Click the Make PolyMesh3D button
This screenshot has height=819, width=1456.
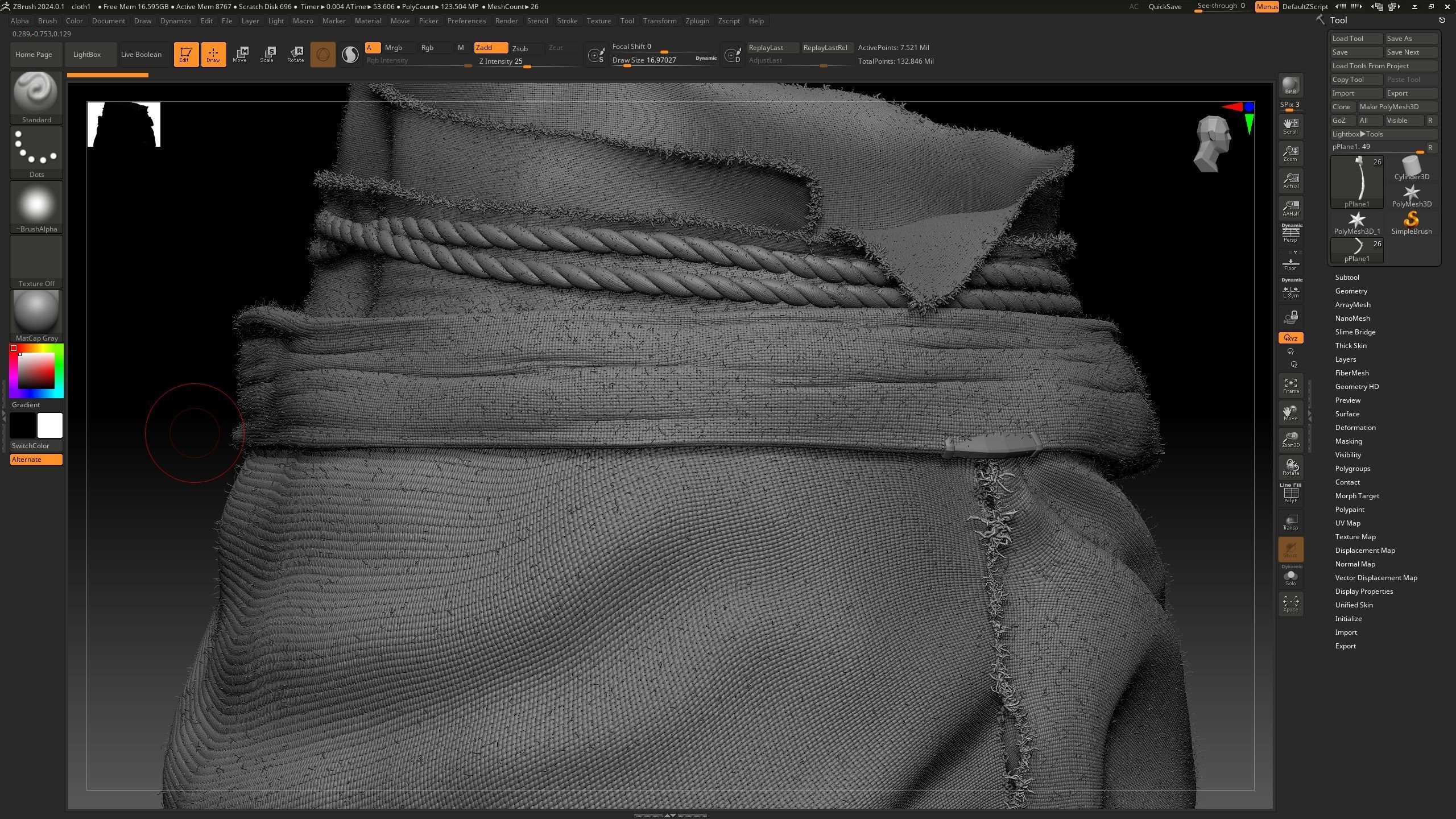click(x=1396, y=107)
